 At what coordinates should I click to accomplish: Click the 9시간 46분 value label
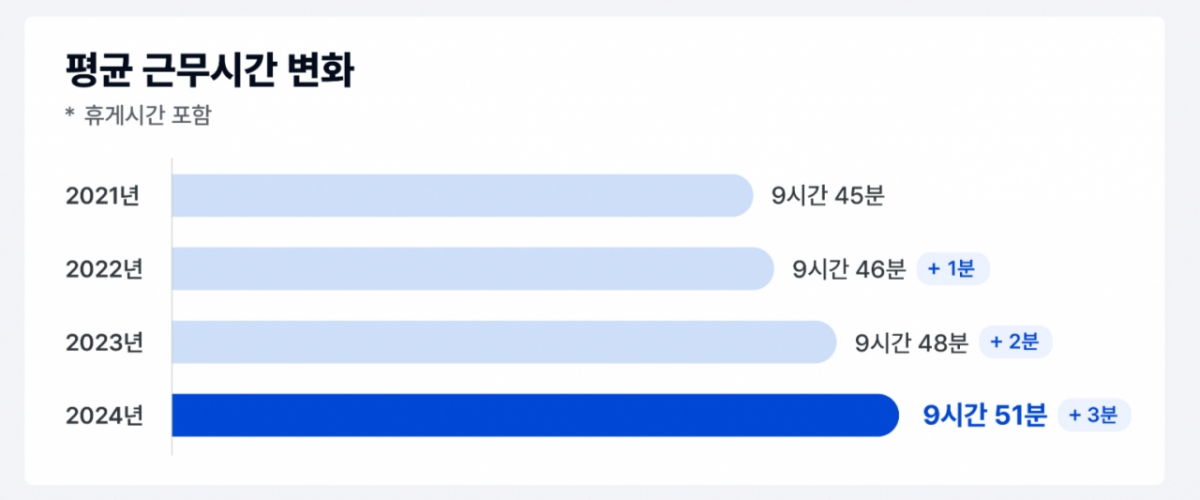pyautogui.click(x=849, y=269)
